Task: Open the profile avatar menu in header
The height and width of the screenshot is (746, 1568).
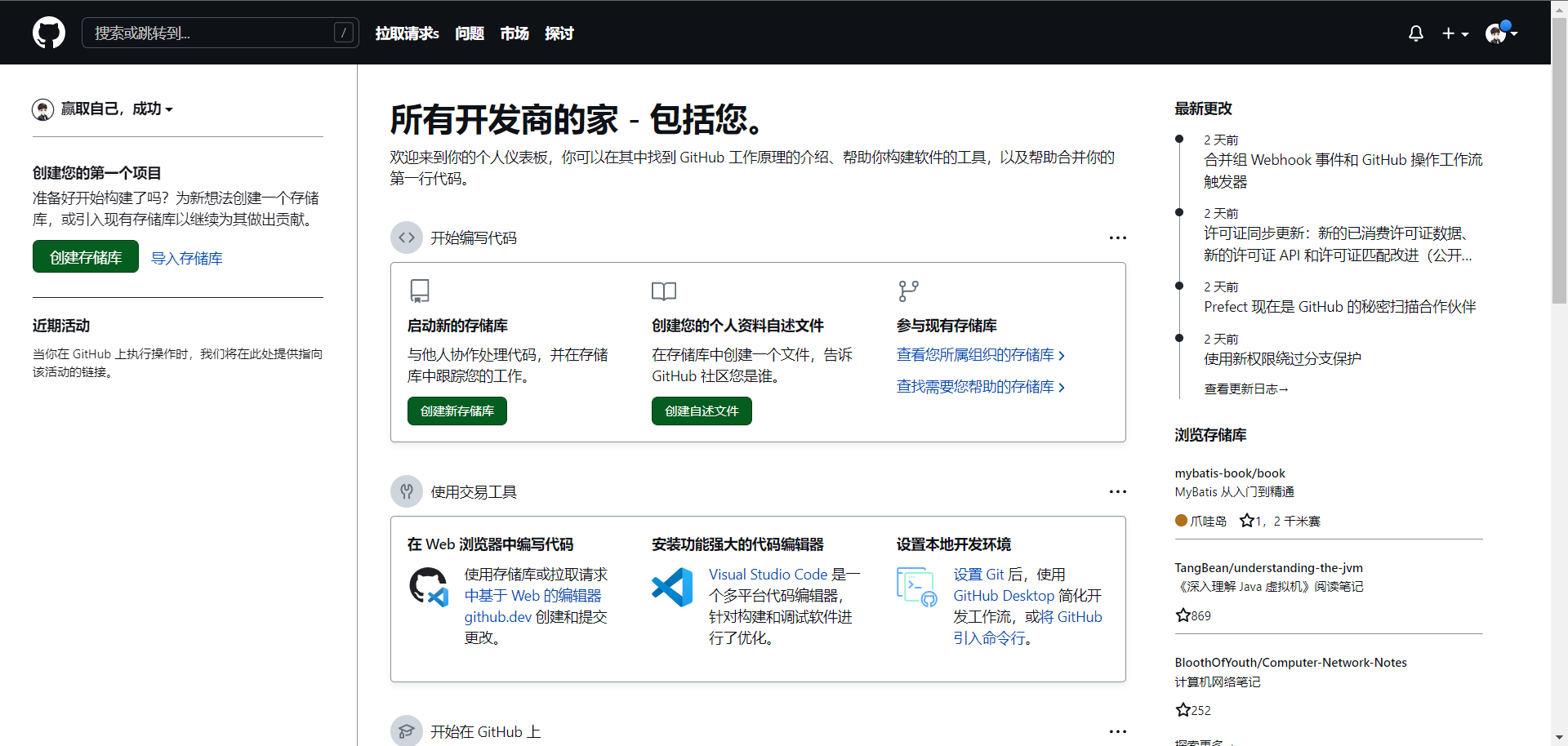Action: [x=1501, y=33]
